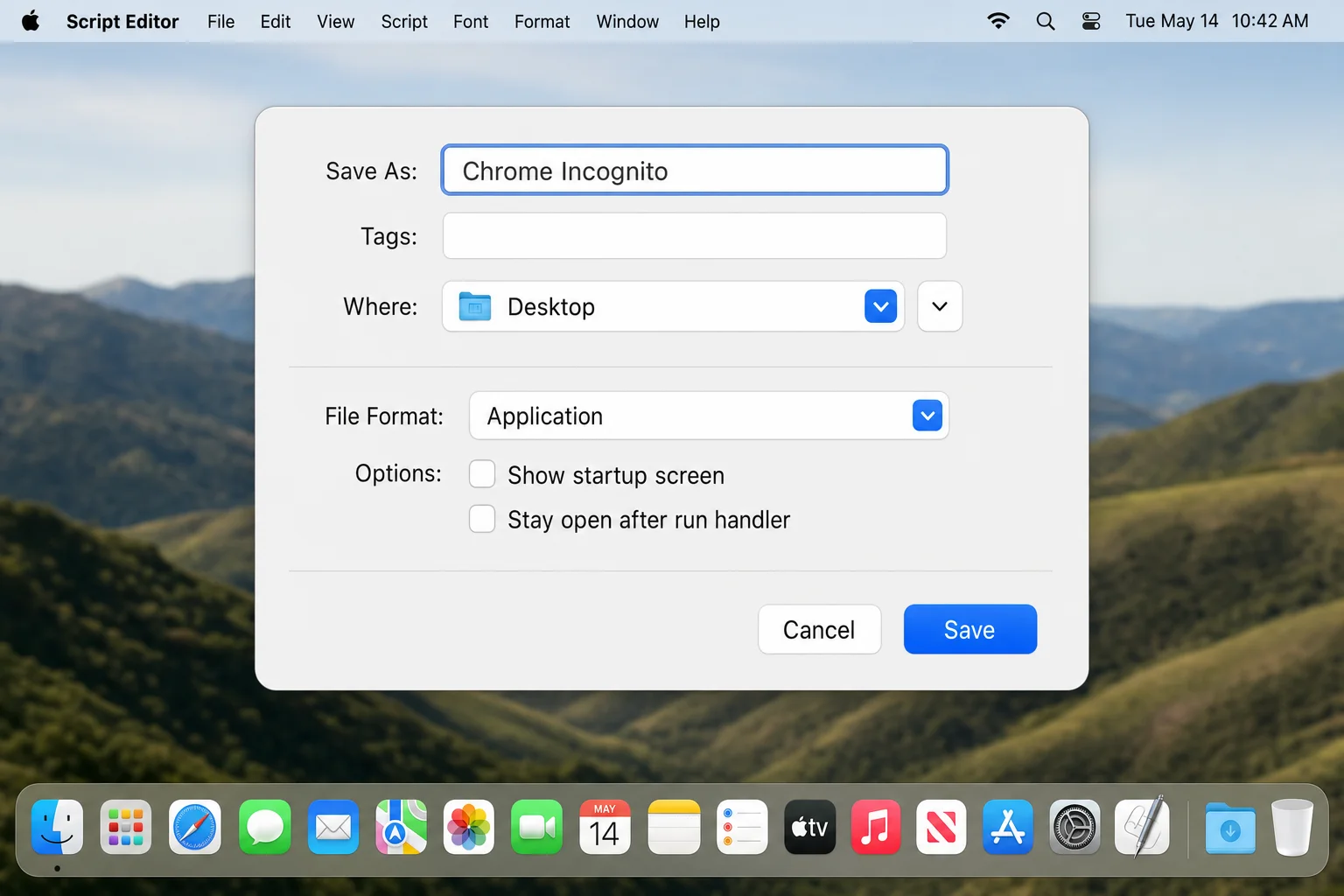
Task: Open the Script Editor app menu
Action: point(122,21)
